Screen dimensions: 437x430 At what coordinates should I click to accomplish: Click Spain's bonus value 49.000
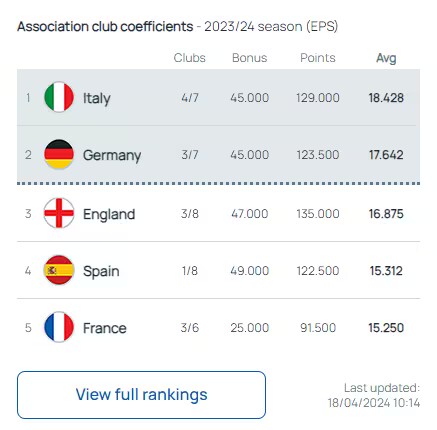click(x=250, y=271)
